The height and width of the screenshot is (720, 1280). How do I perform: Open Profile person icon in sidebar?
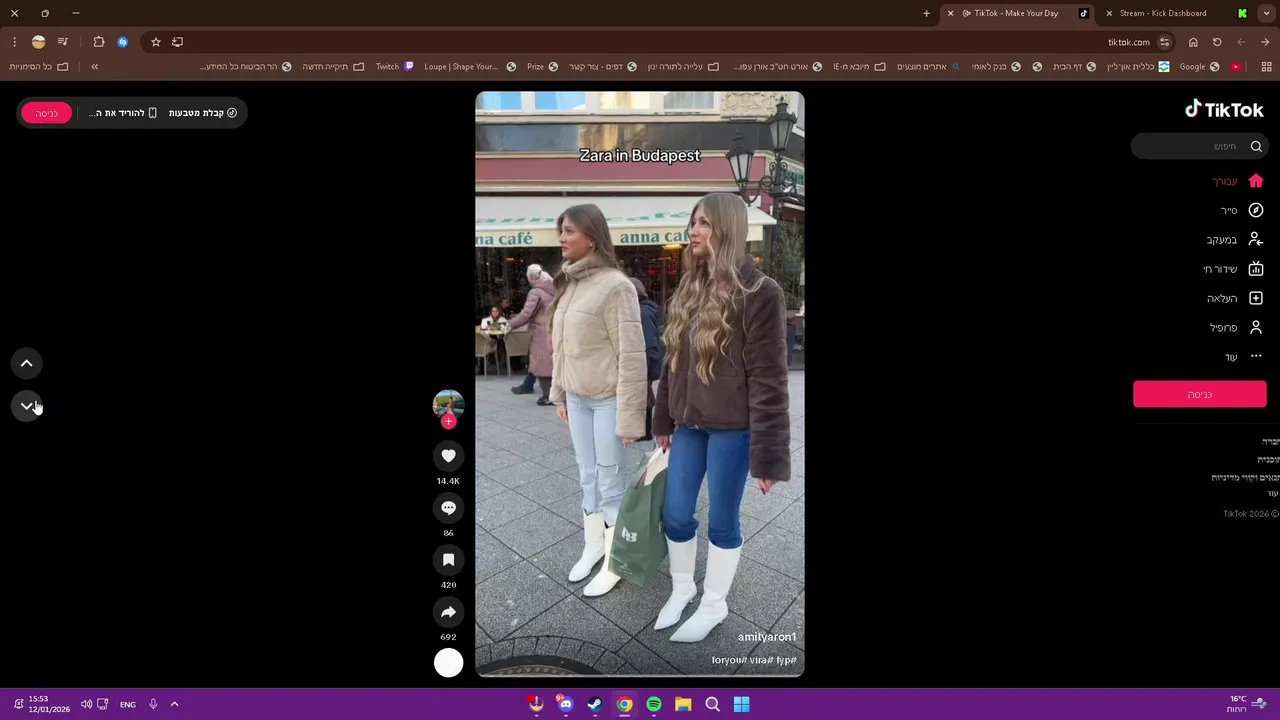tap(1256, 327)
